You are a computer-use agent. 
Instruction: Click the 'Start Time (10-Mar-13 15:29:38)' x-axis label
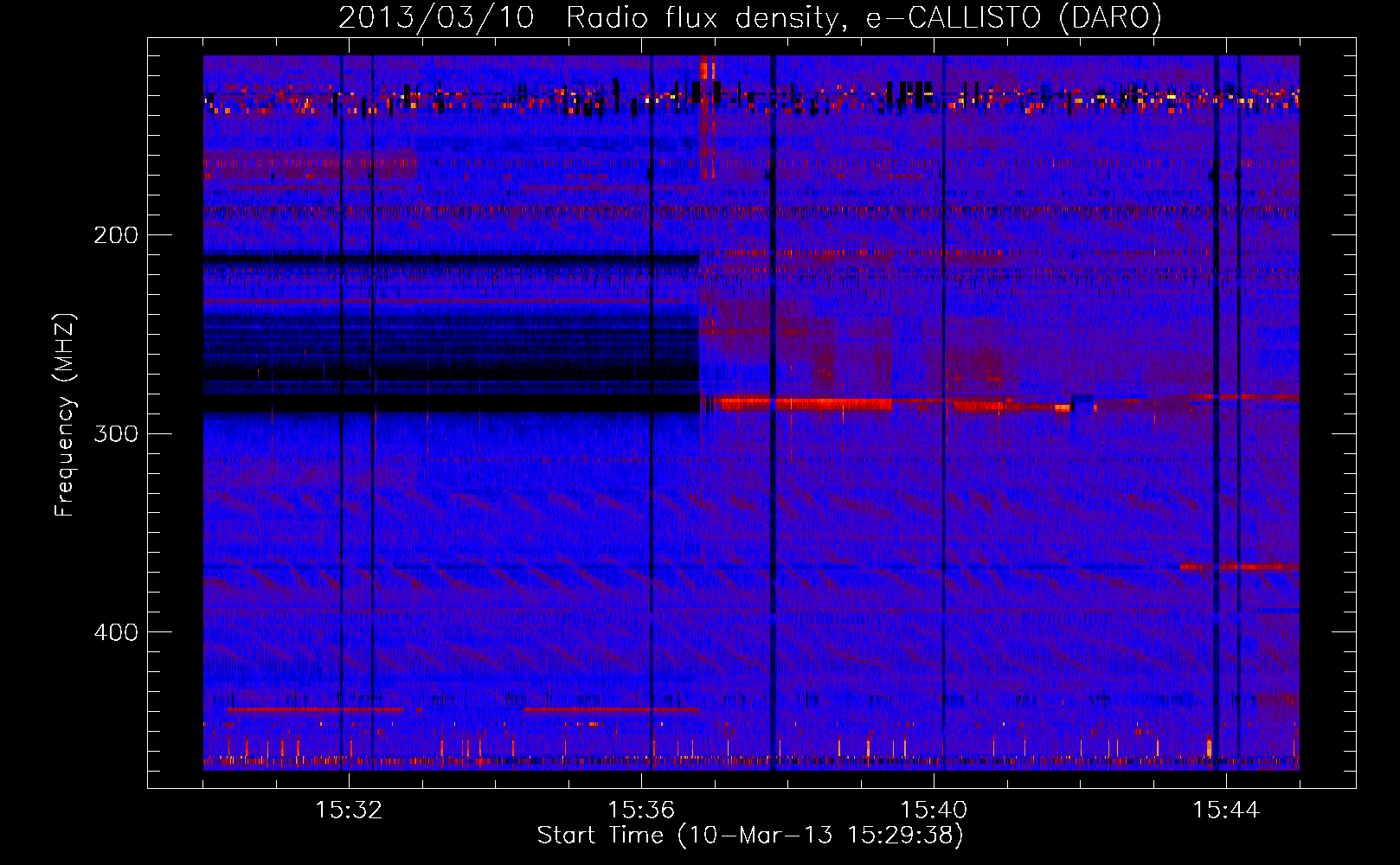749,836
